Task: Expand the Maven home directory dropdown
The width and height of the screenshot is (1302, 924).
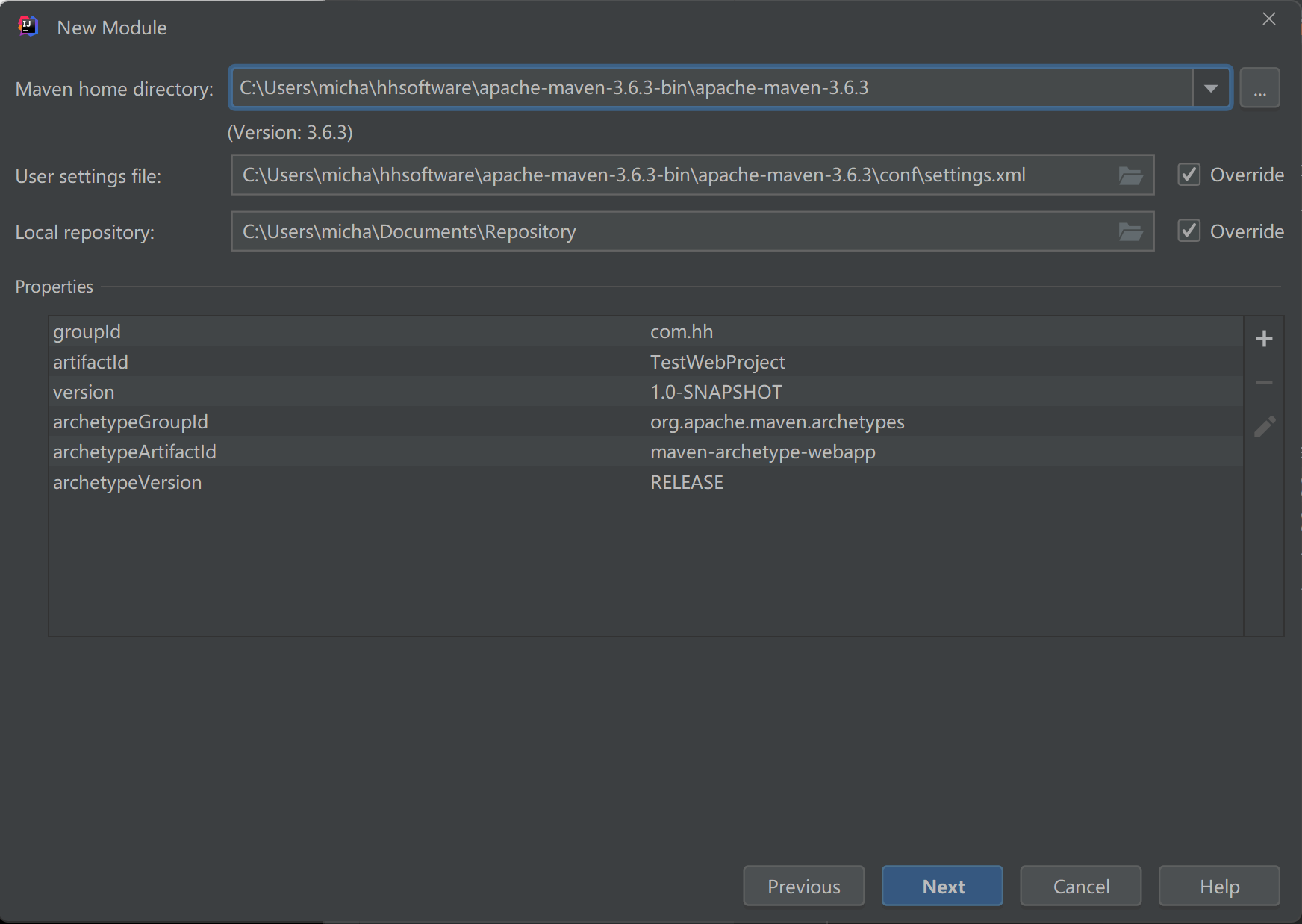Action: (1211, 88)
